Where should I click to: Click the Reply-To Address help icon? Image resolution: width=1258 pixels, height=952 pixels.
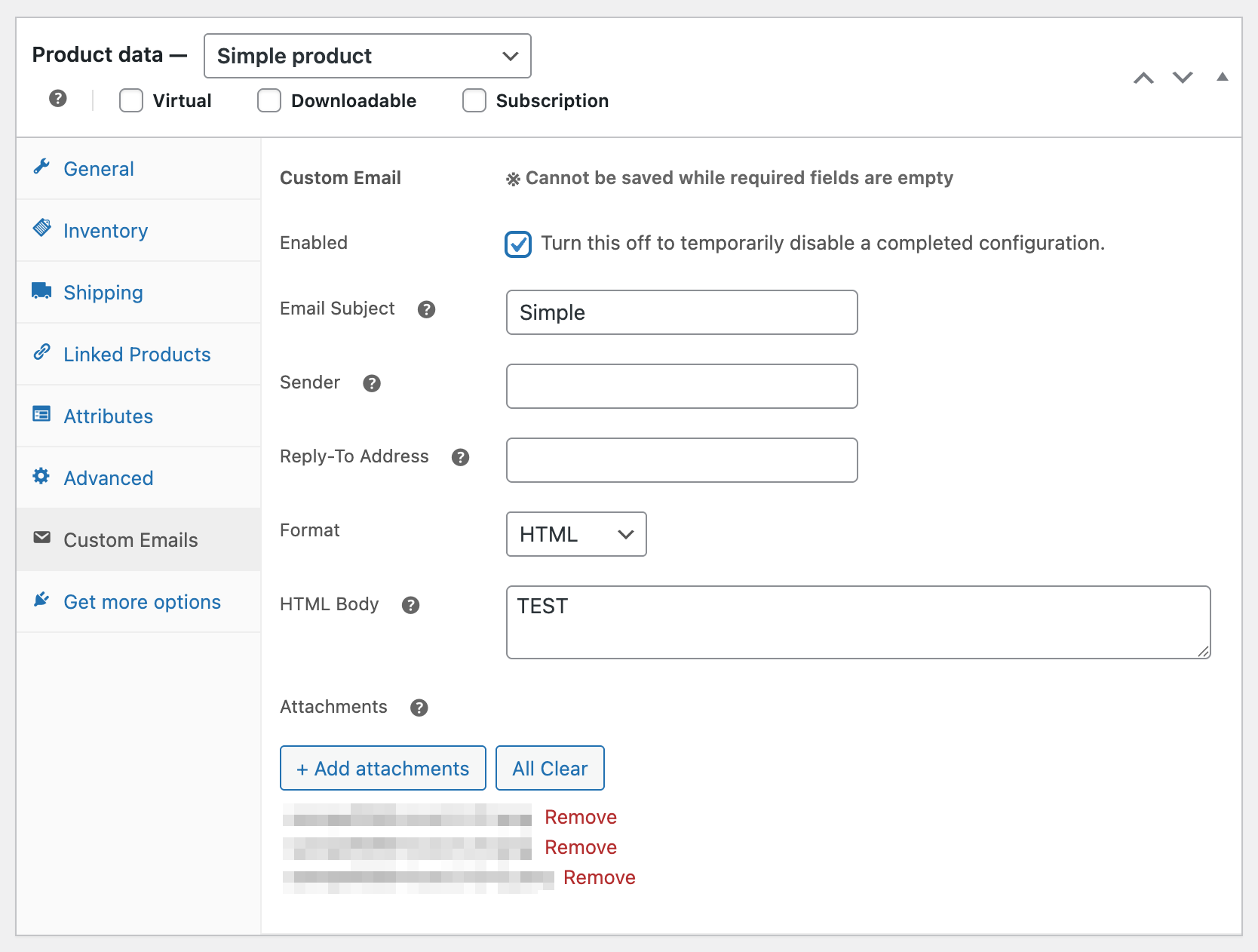[460, 457]
